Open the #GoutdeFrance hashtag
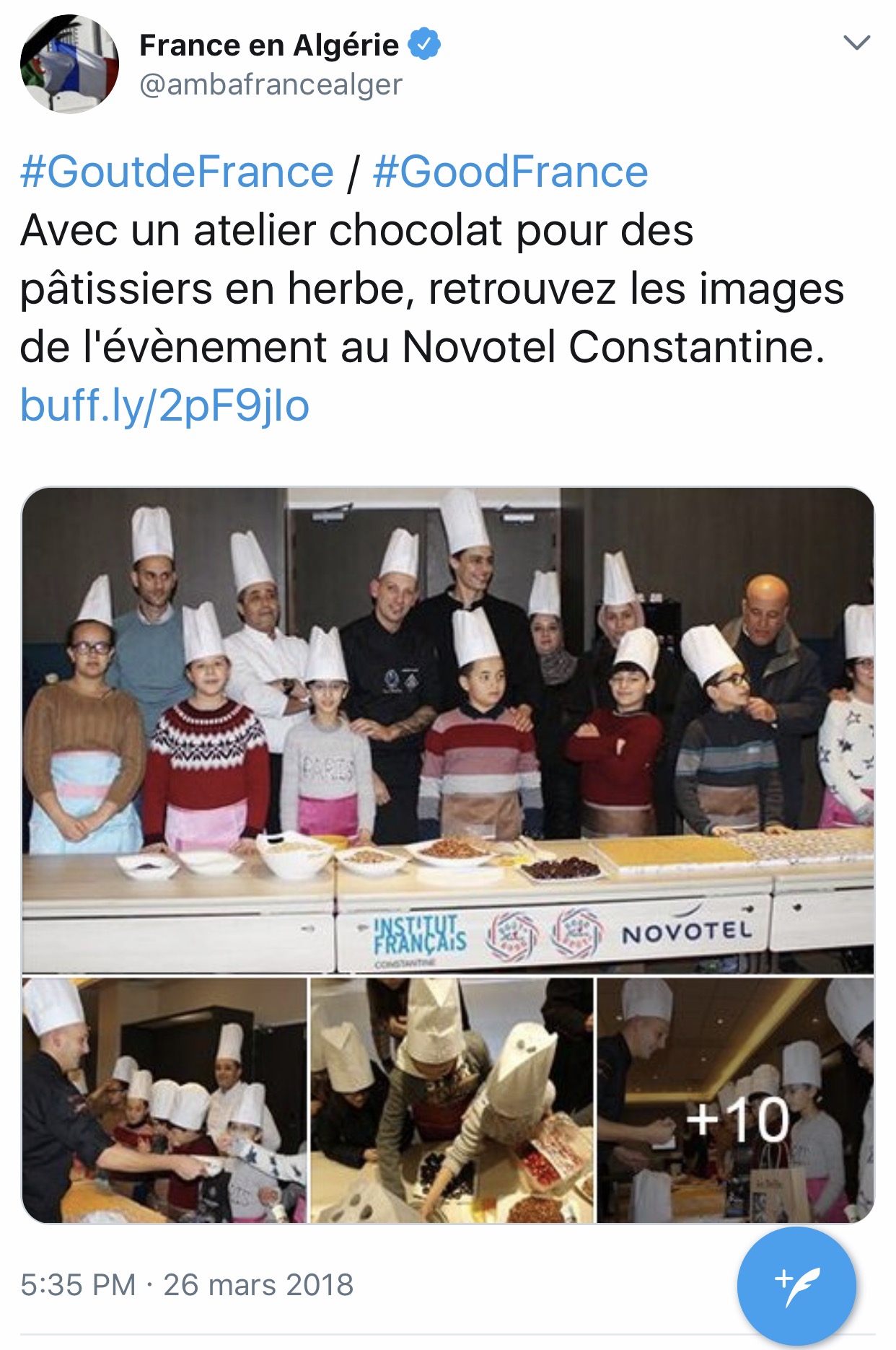 tap(177, 172)
